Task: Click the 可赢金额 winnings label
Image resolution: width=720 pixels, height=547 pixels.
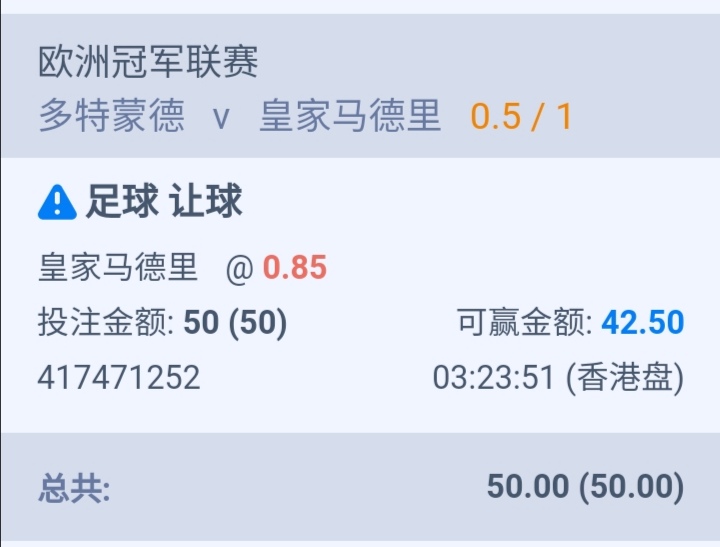Action: 525,322
